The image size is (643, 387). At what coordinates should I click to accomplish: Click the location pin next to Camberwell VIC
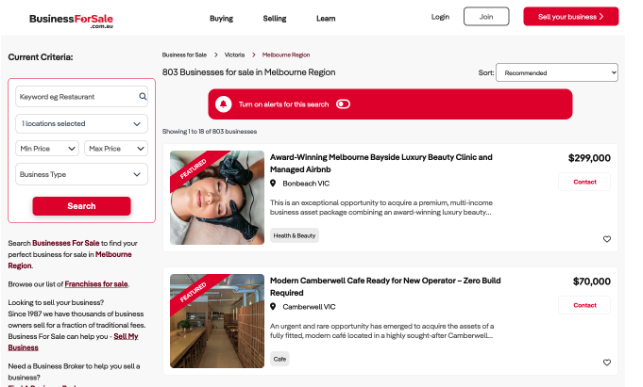tap(273, 307)
